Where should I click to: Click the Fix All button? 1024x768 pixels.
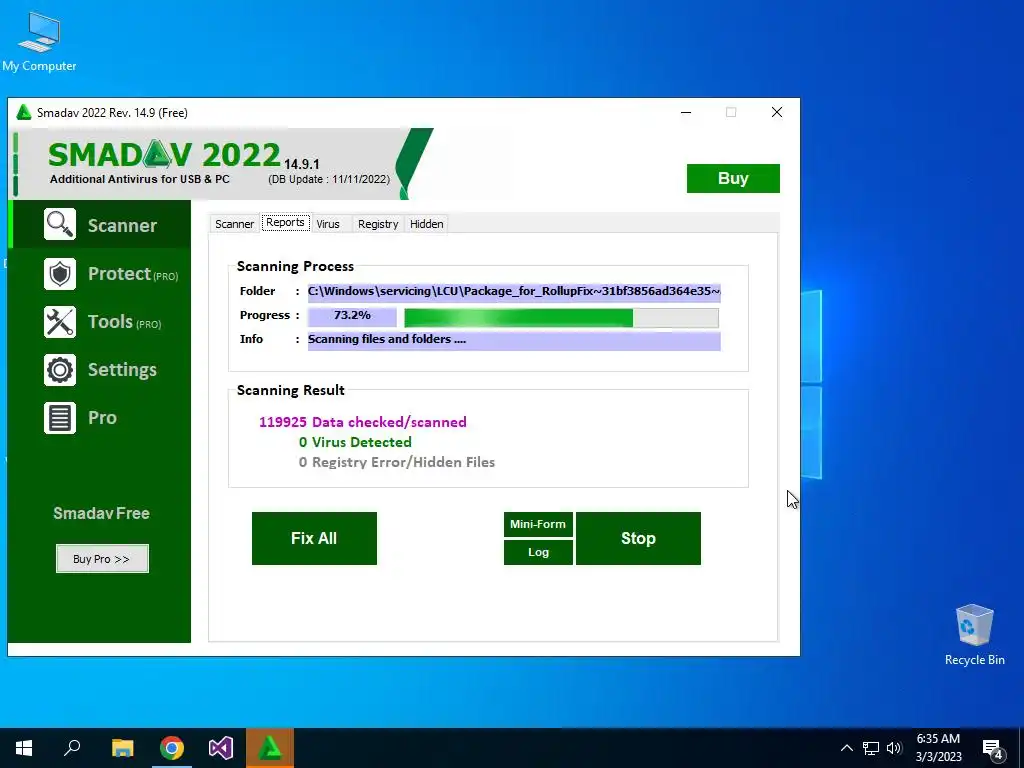(x=314, y=538)
